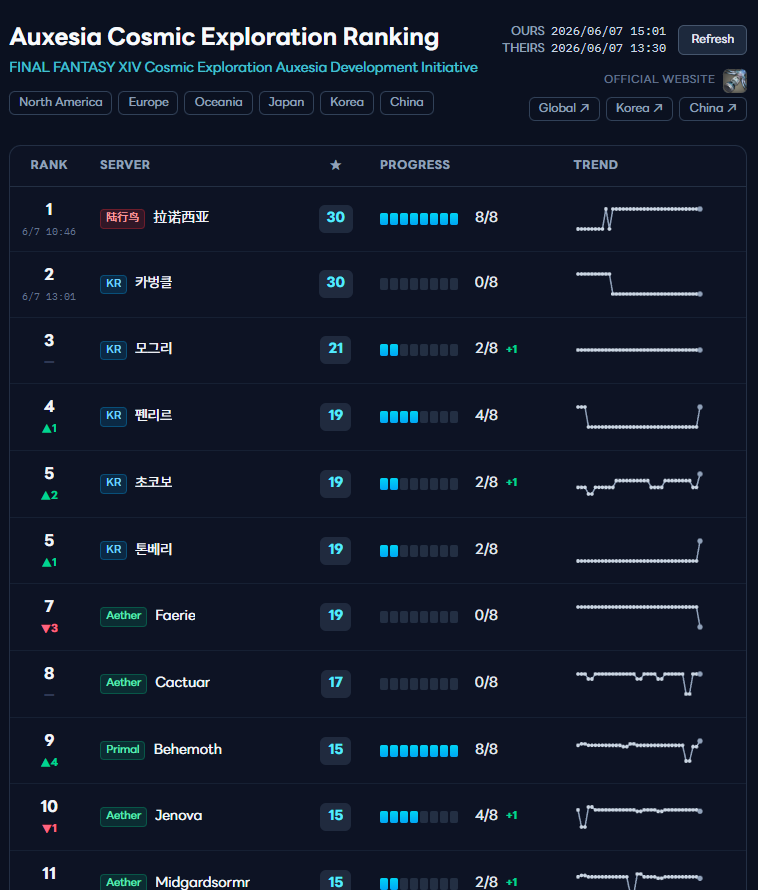Image resolution: width=758 pixels, height=890 pixels.
Task: Click the TREND column header
Action: [596, 165]
